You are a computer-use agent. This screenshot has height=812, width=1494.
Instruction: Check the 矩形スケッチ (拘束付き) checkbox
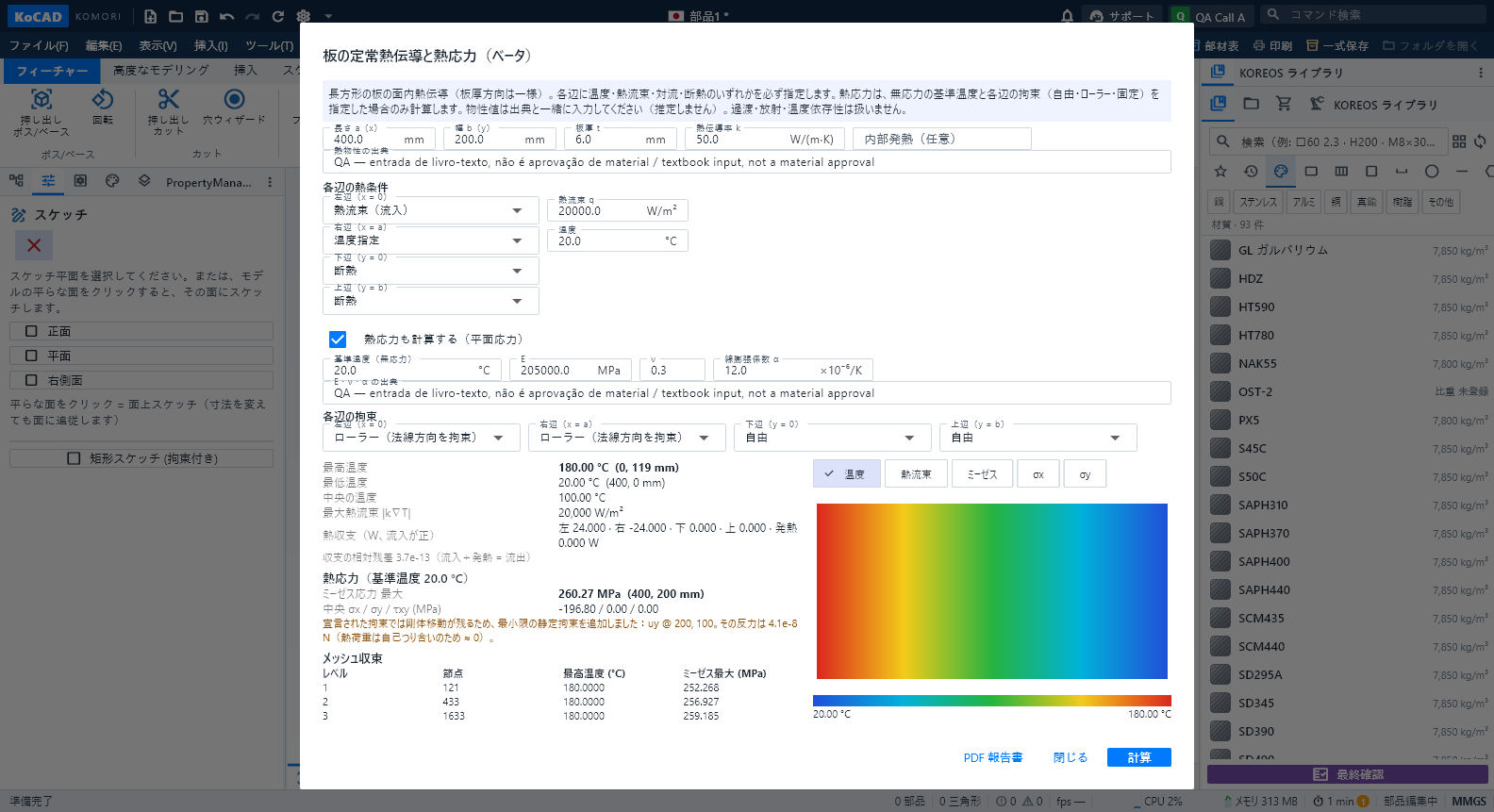pyautogui.click(x=74, y=458)
